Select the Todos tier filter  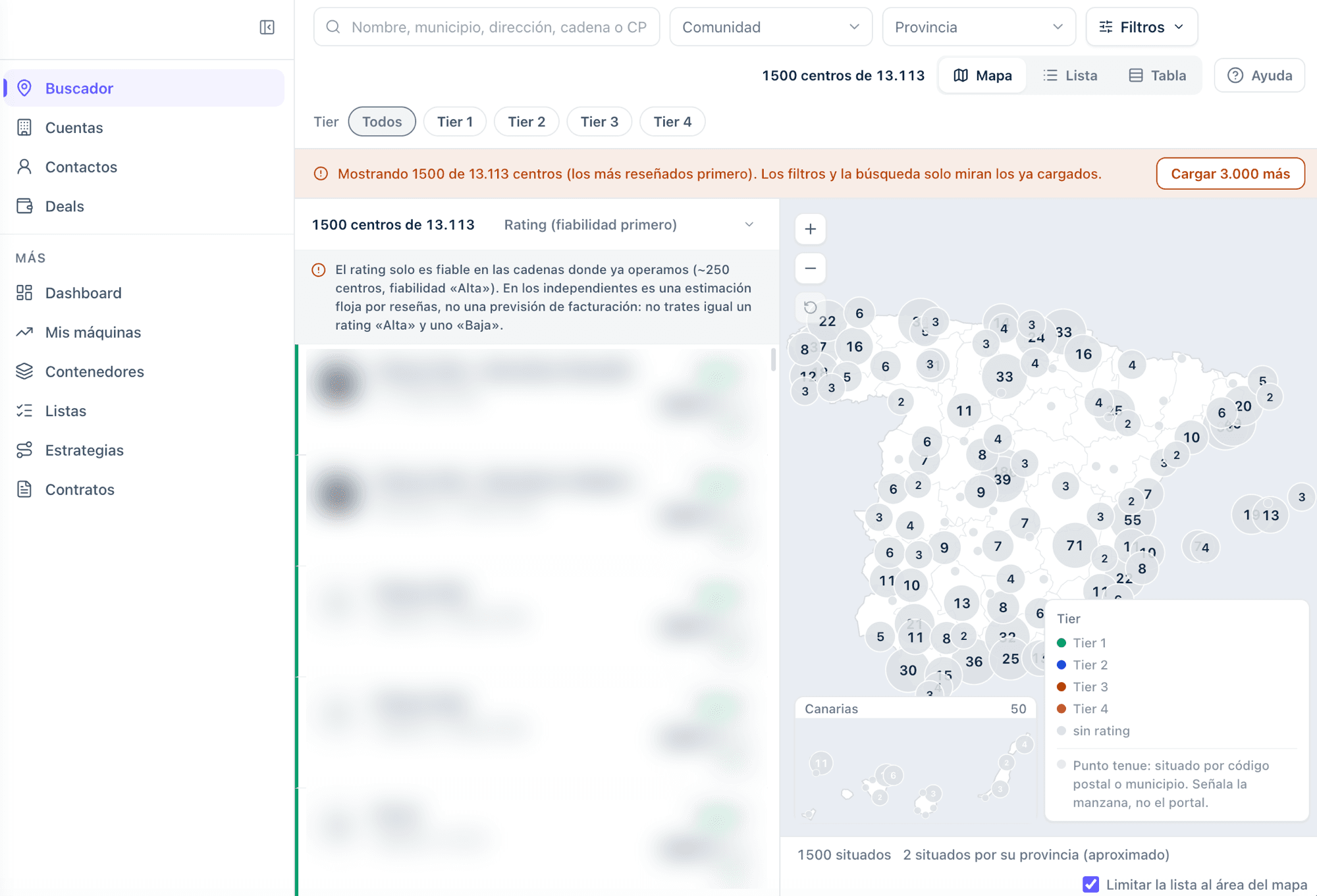click(x=382, y=122)
